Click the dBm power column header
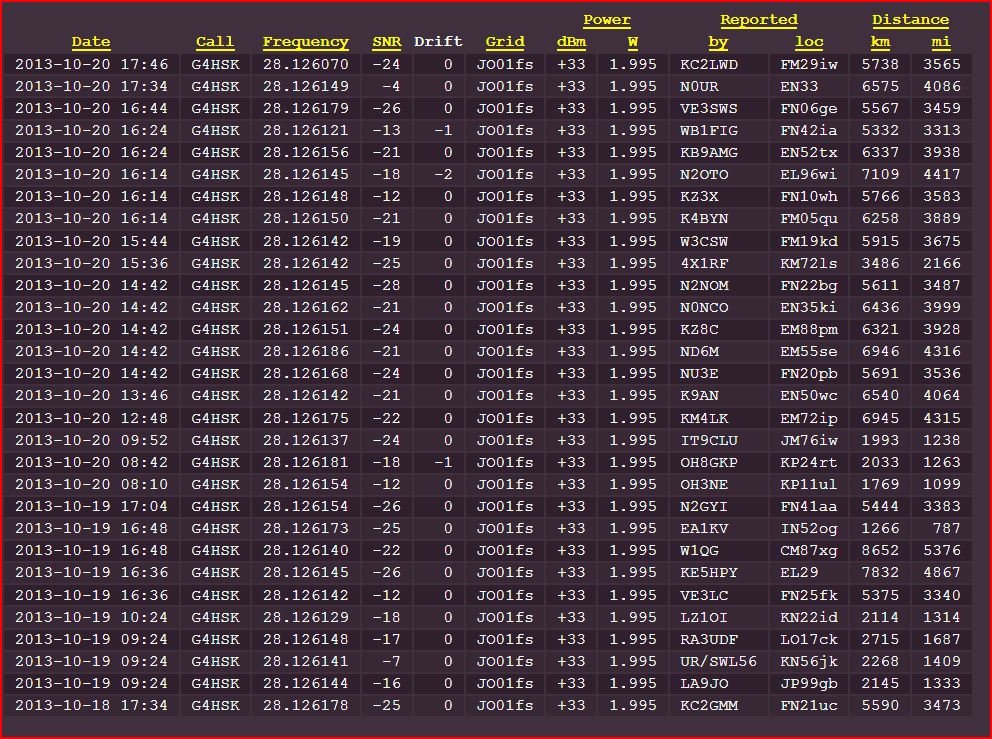Image resolution: width=992 pixels, height=739 pixels. pyautogui.click(x=571, y=42)
